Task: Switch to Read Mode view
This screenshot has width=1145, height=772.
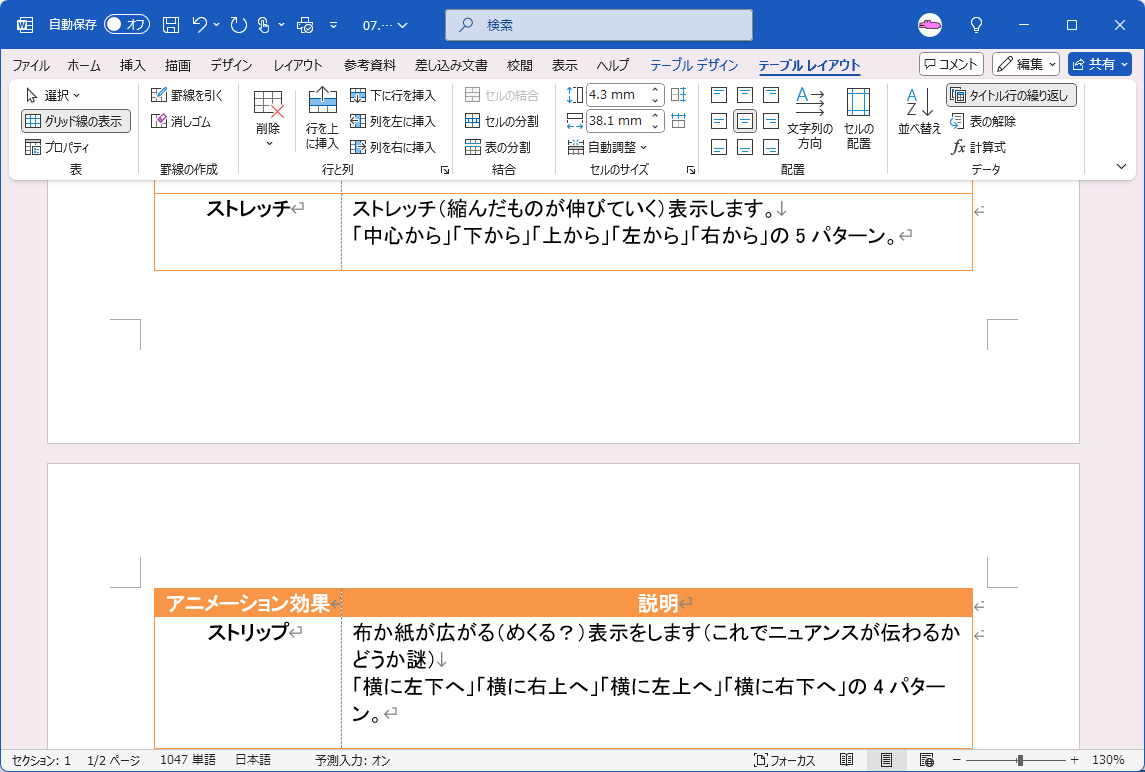Action: coord(846,760)
